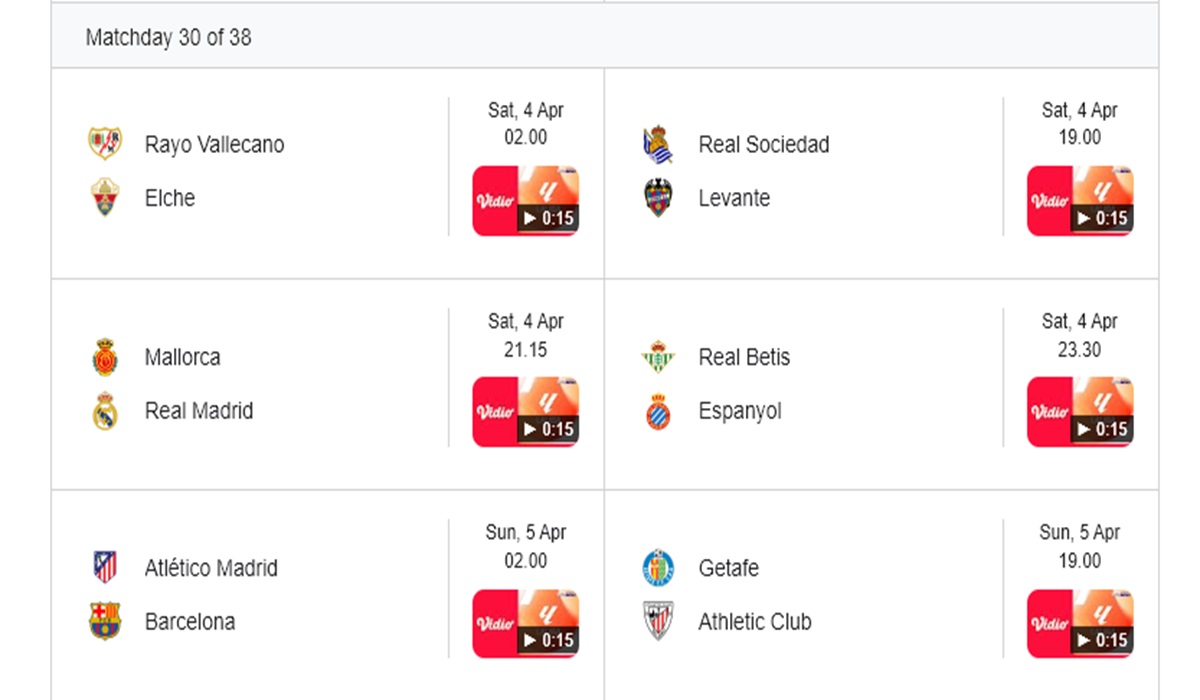
Task: Play Vidio preview for Atlético Madrid vs Barcelona
Action: 525,623
